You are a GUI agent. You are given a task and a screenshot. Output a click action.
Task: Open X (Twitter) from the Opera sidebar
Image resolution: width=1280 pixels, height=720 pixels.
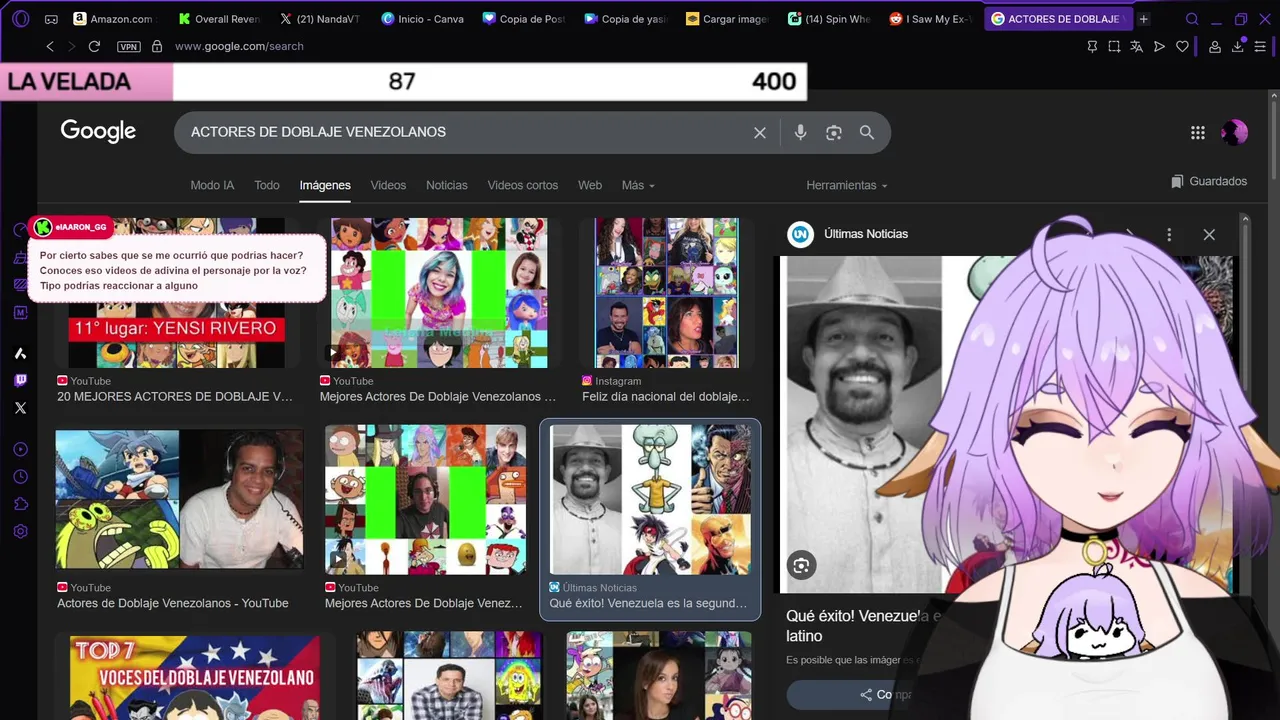click(20, 408)
